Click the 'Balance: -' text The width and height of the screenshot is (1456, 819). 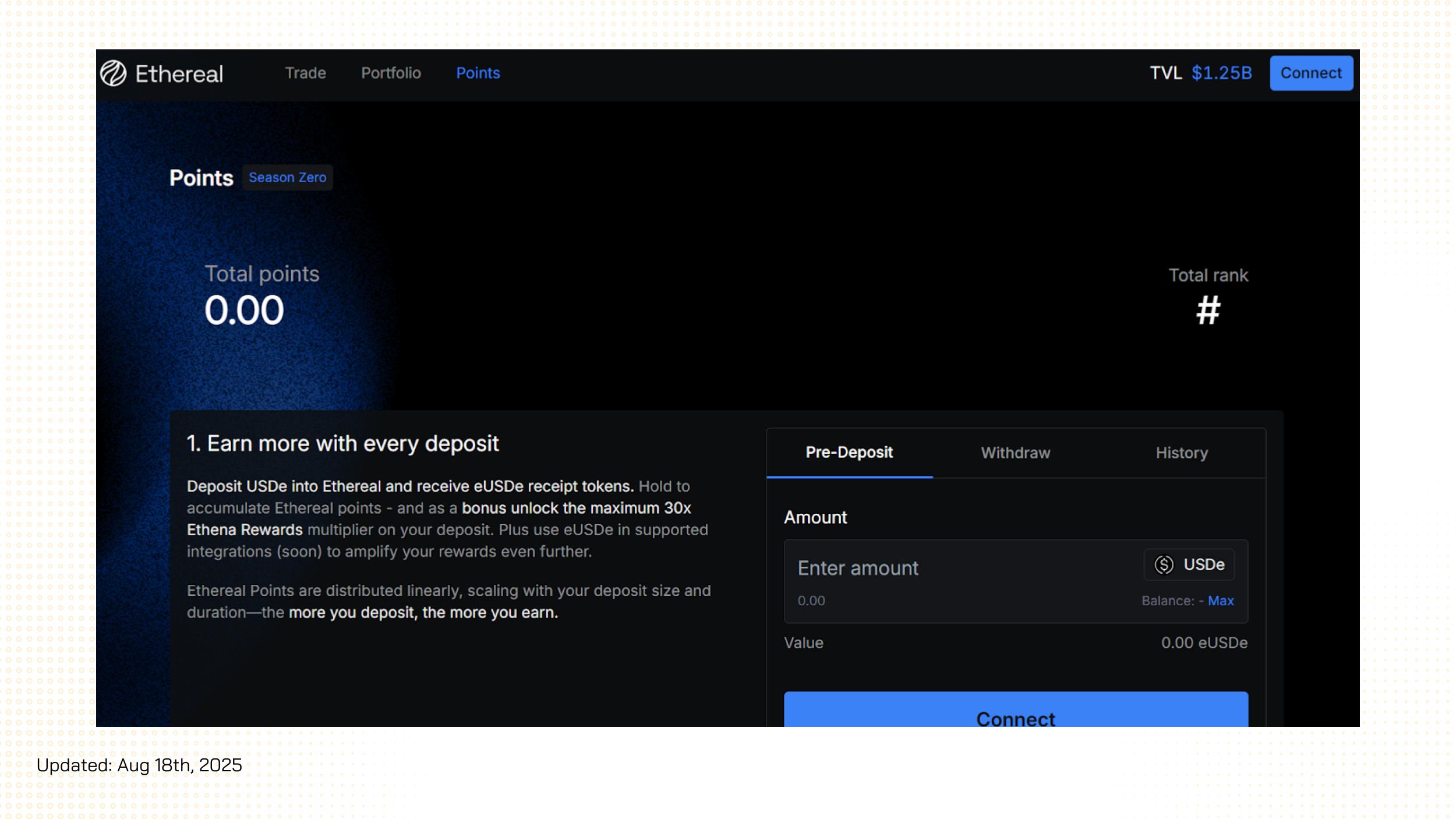[x=1172, y=601]
